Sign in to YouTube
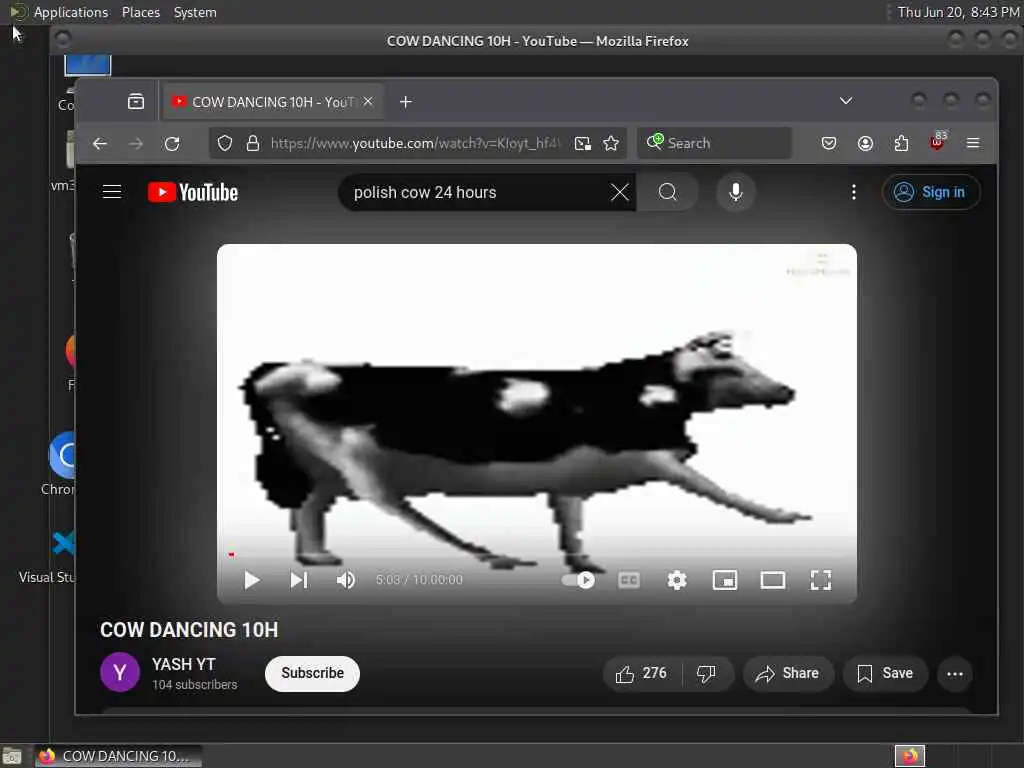Viewport: 1024px width, 768px height. tap(931, 192)
